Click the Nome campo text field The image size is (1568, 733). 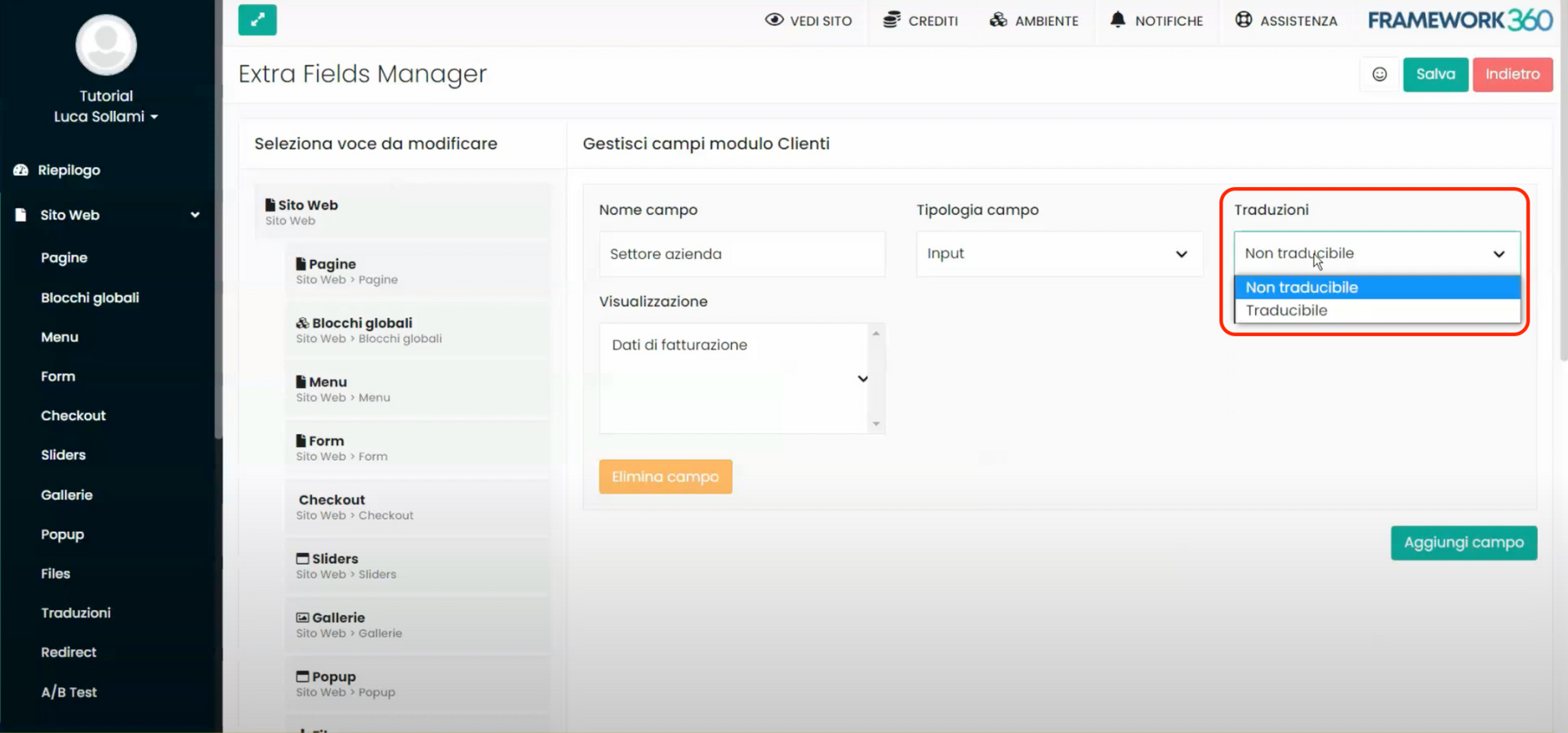tap(742, 254)
